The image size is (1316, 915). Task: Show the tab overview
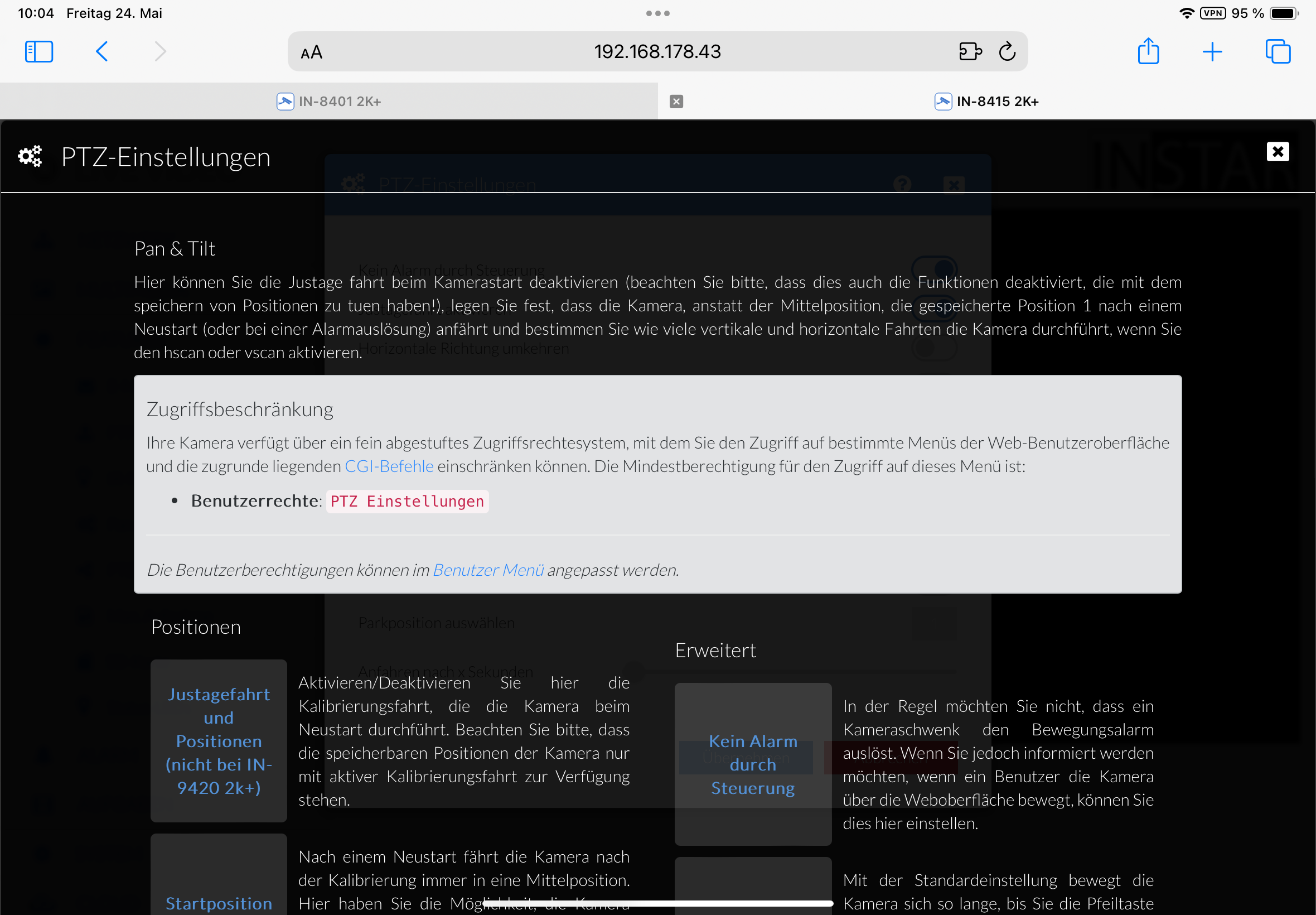coord(1278,51)
